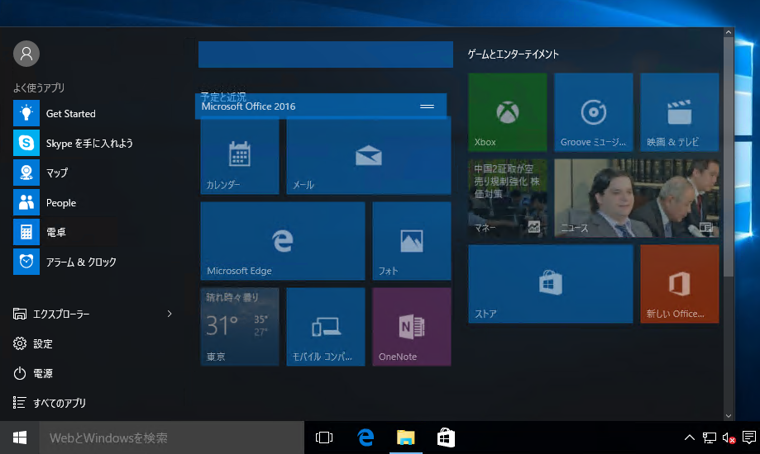Click the Microsoft Office 2016 group title bar
This screenshot has width=760, height=454.
[x=321, y=106]
